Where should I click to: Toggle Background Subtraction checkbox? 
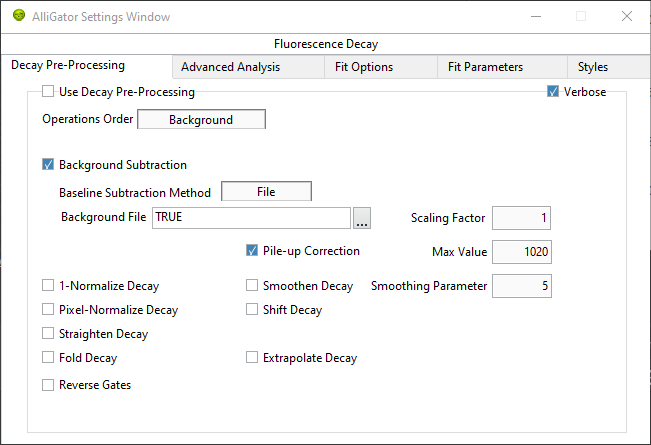point(48,164)
